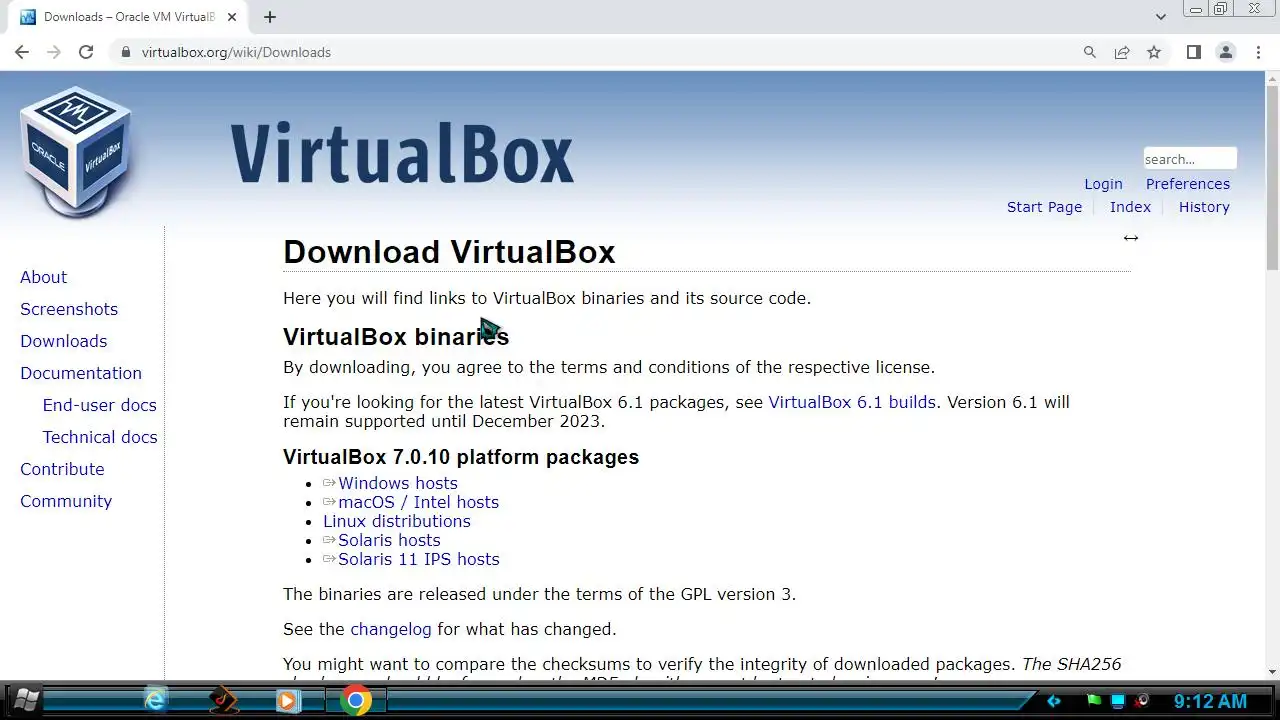1280x720 pixels.
Task: Open the media player taskbar icon
Action: [288, 701]
